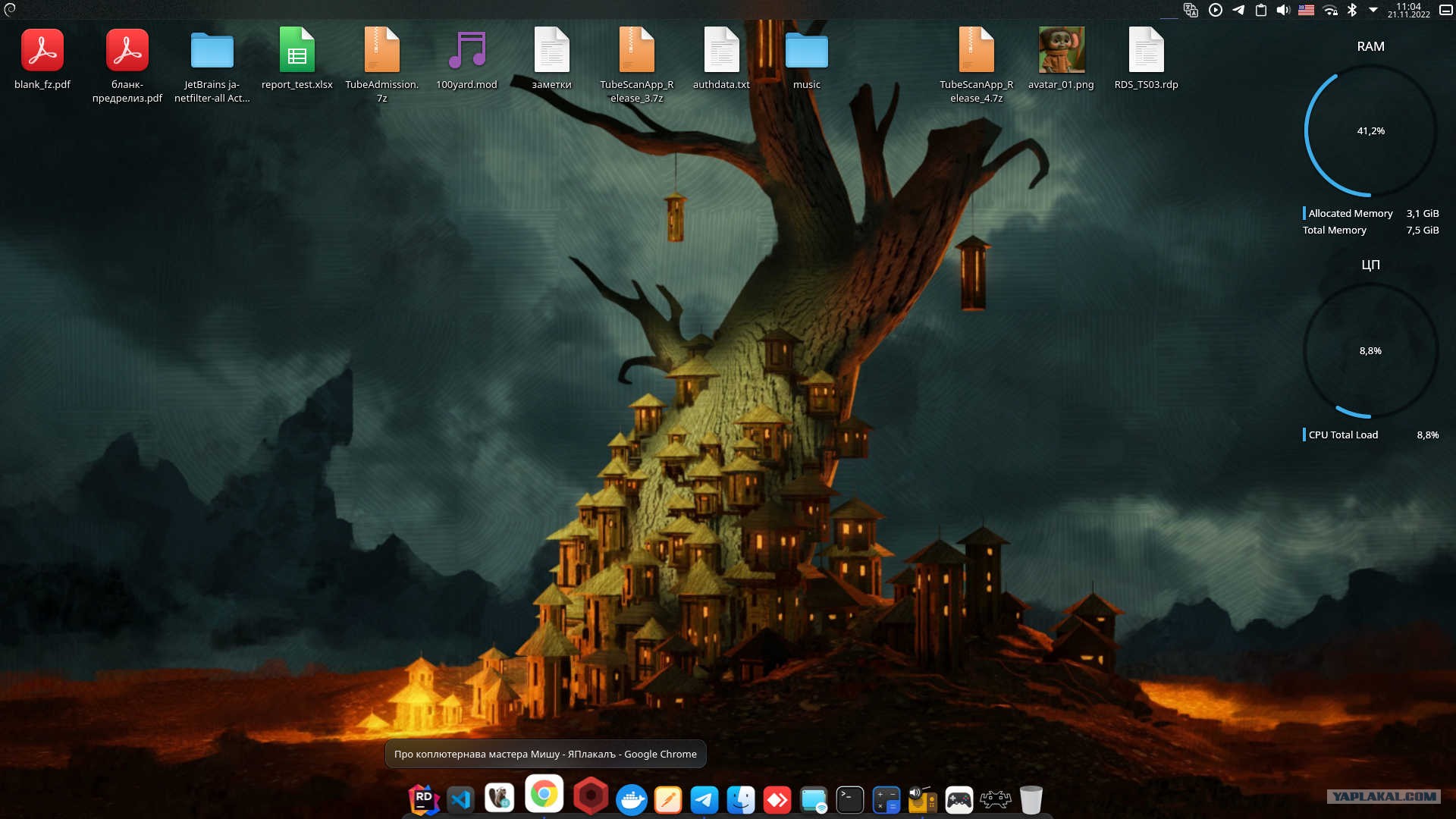Open the application launcher in top-left corner
This screenshot has height=819, width=1456.
(x=10, y=9)
